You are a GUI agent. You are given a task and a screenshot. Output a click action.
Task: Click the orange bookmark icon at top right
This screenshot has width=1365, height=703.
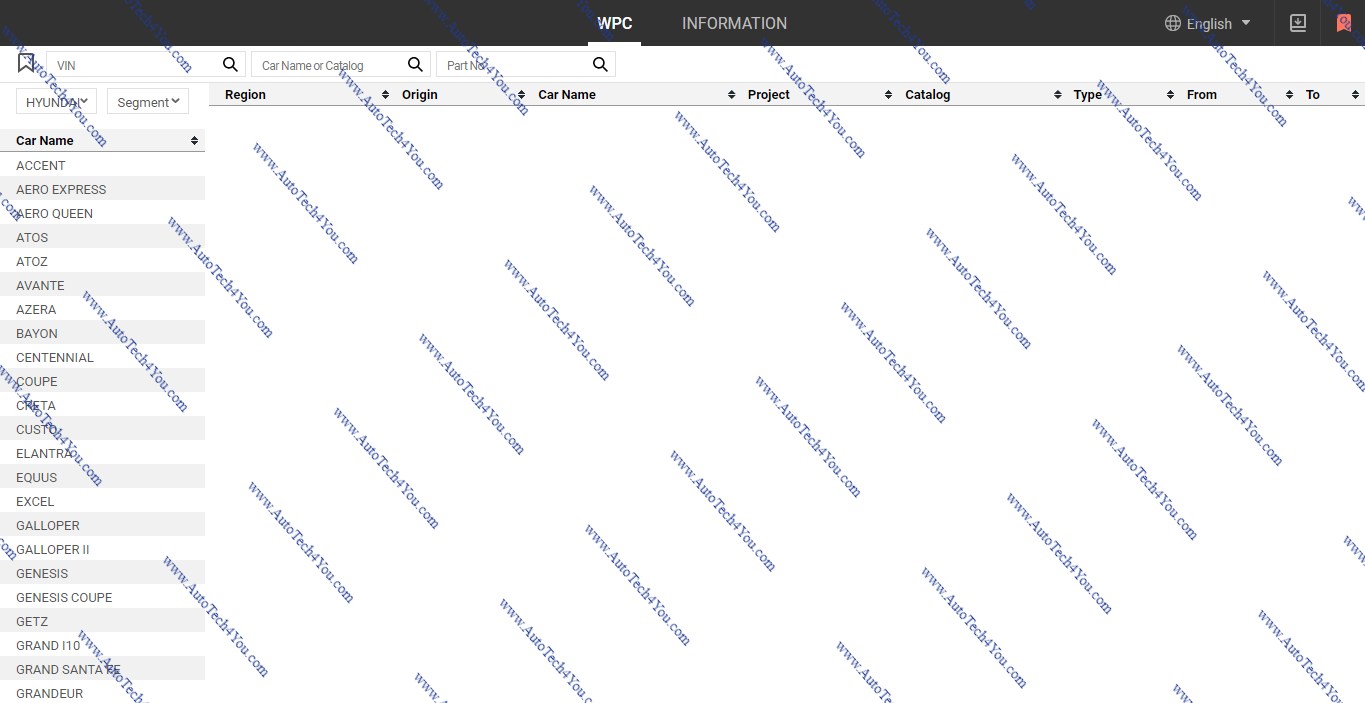click(x=1344, y=23)
